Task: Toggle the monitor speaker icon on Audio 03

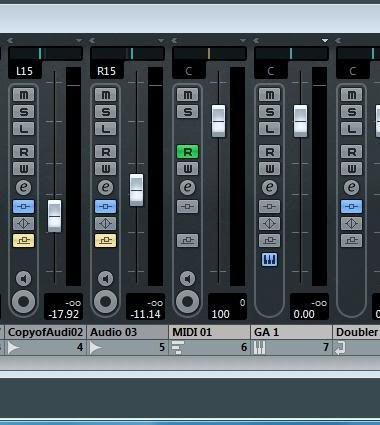Action: click(x=106, y=278)
